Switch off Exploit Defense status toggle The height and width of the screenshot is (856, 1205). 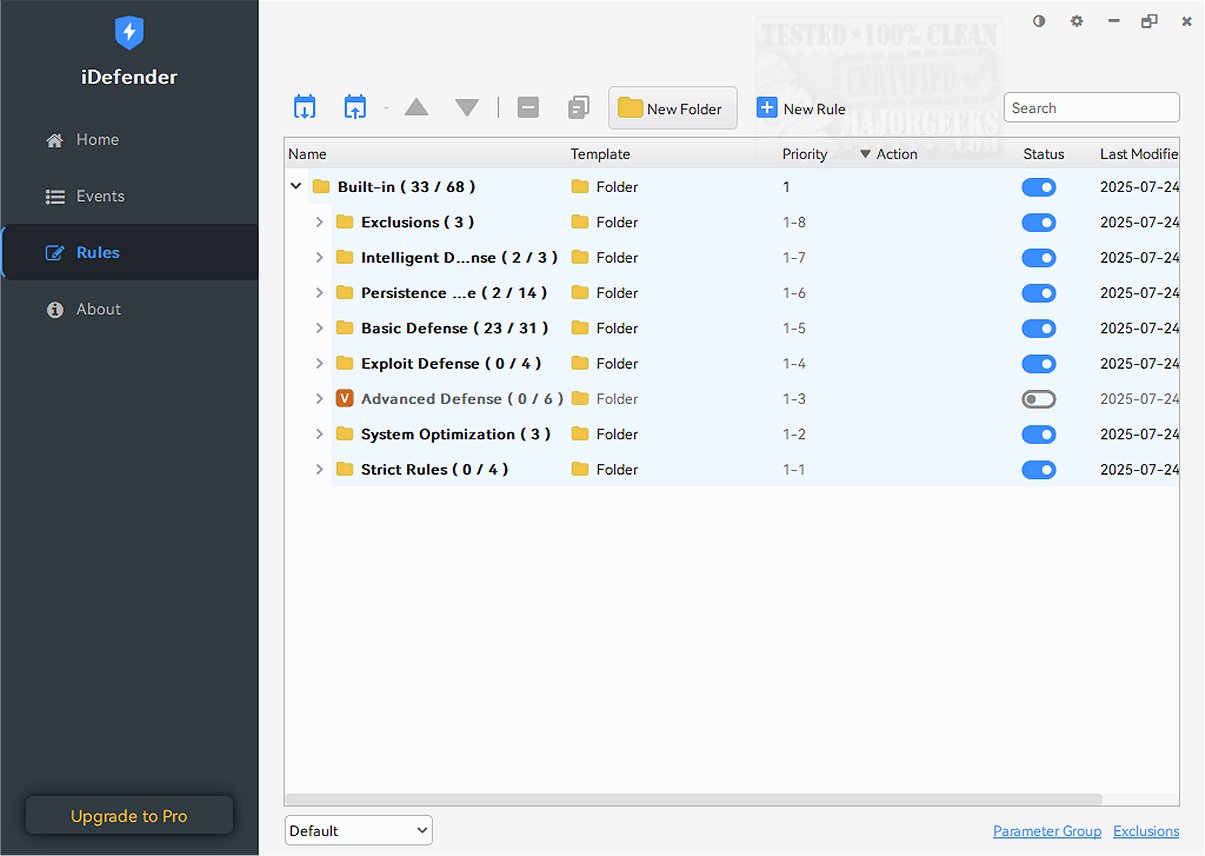[1039, 363]
